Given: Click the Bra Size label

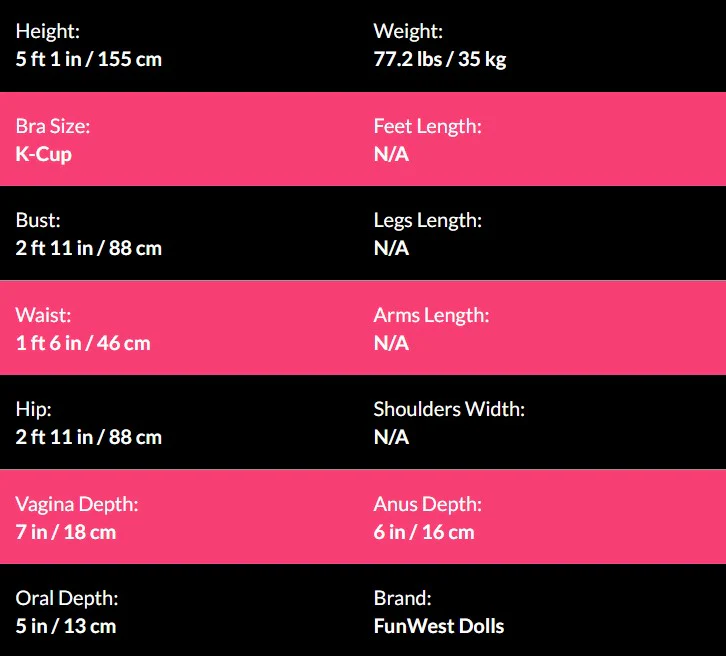Looking at the screenshot, I should [53, 127].
